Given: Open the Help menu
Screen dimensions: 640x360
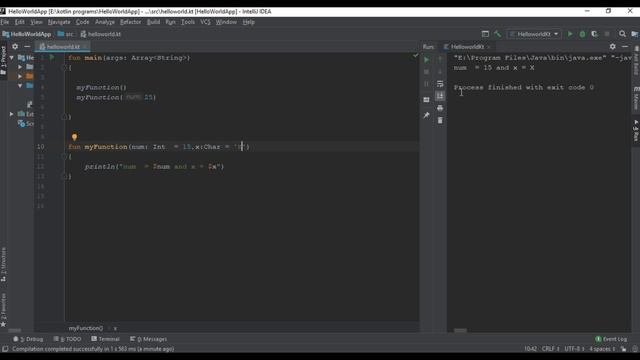Looking at the screenshot, I should click(x=249, y=22).
